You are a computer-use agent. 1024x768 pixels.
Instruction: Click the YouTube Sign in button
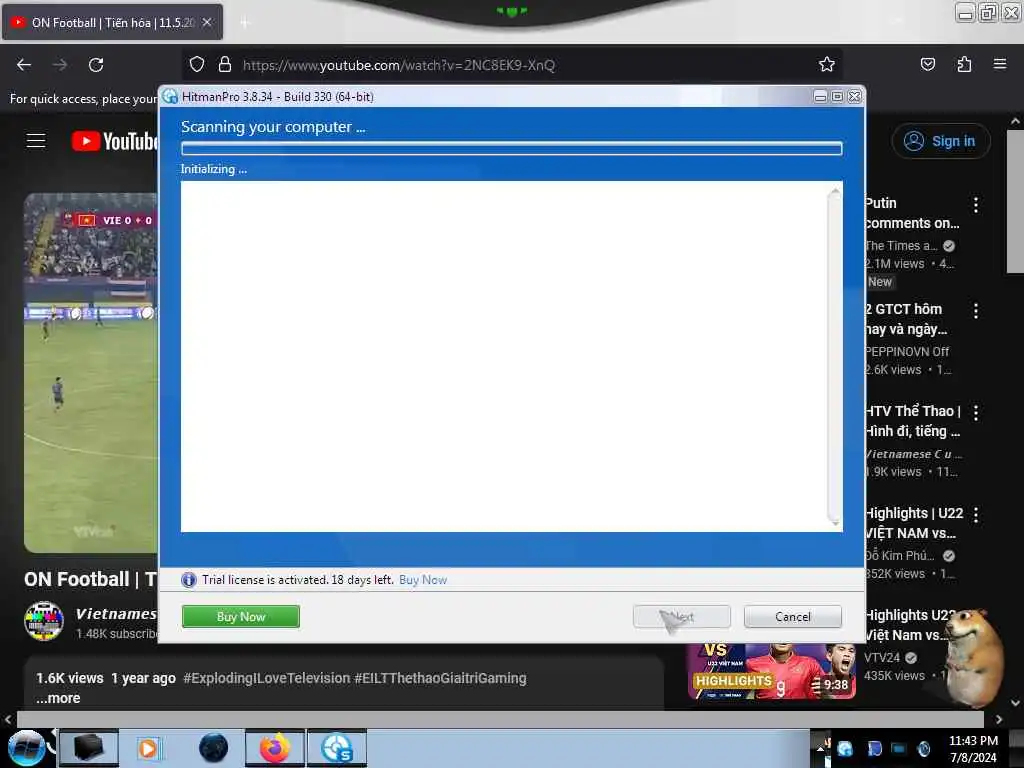click(940, 141)
